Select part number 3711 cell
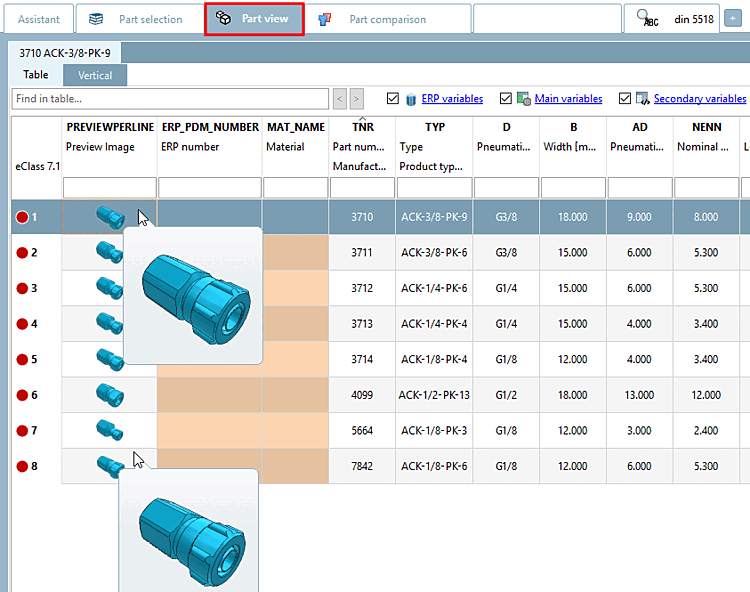 [362, 252]
